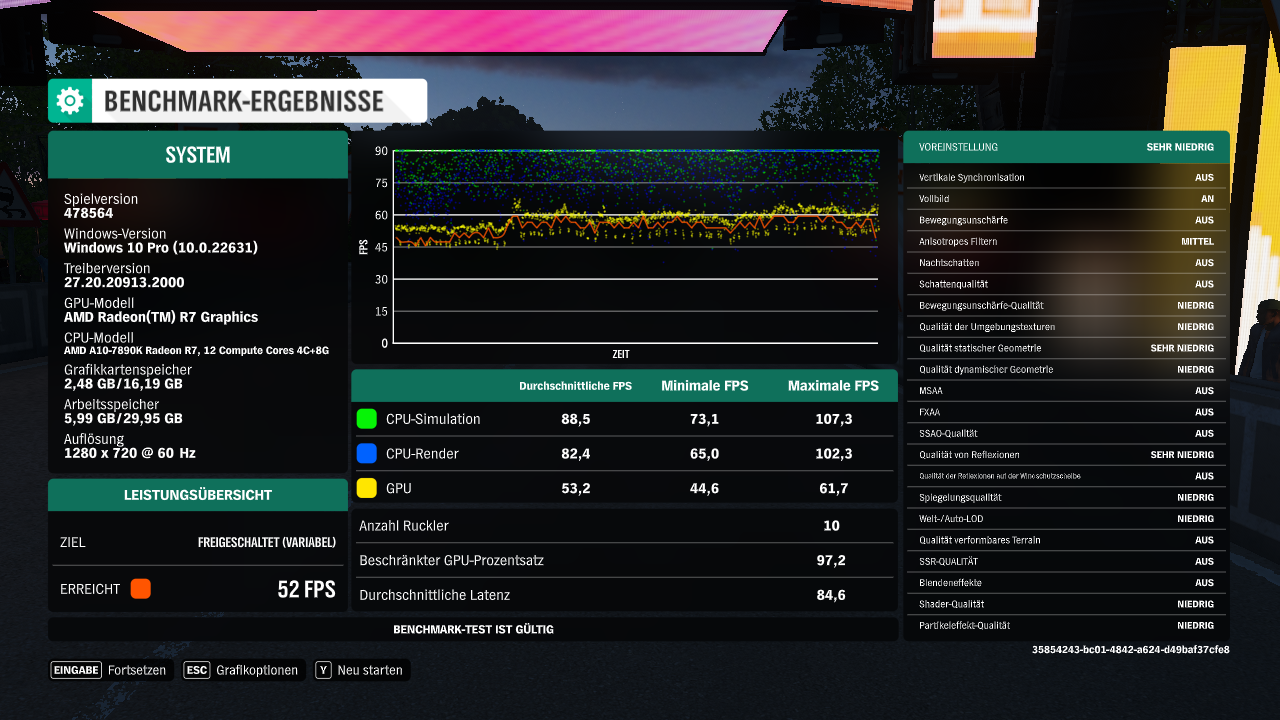Select the yellow GPU legend icon
This screenshot has width=1280, height=720.
click(368, 487)
